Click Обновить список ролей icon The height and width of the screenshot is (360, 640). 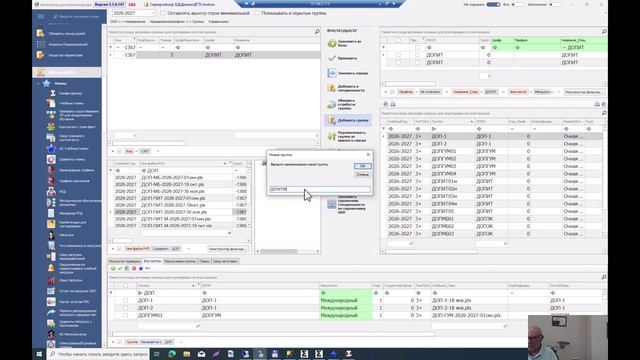40,33
